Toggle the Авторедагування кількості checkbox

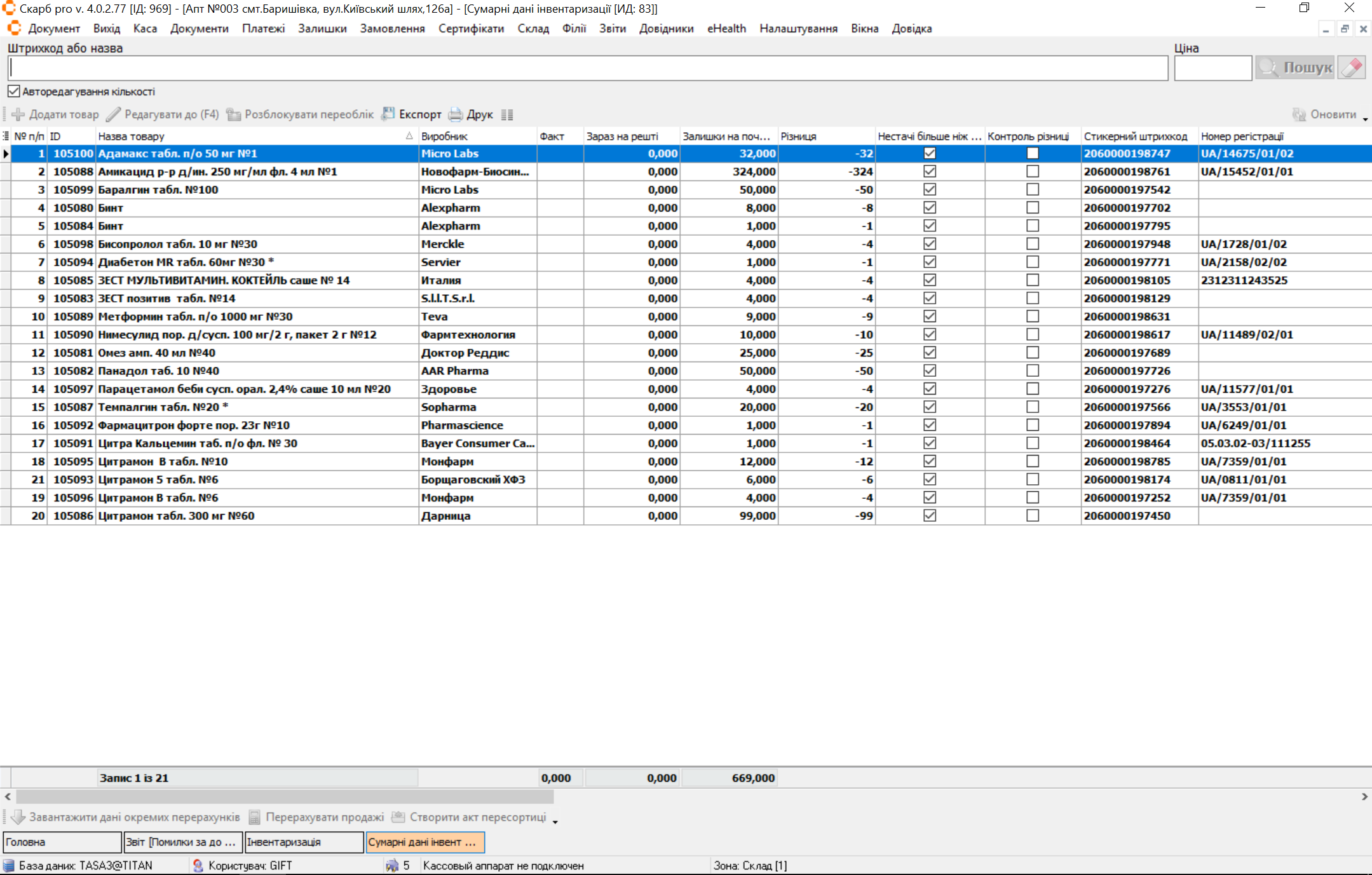pyautogui.click(x=14, y=92)
